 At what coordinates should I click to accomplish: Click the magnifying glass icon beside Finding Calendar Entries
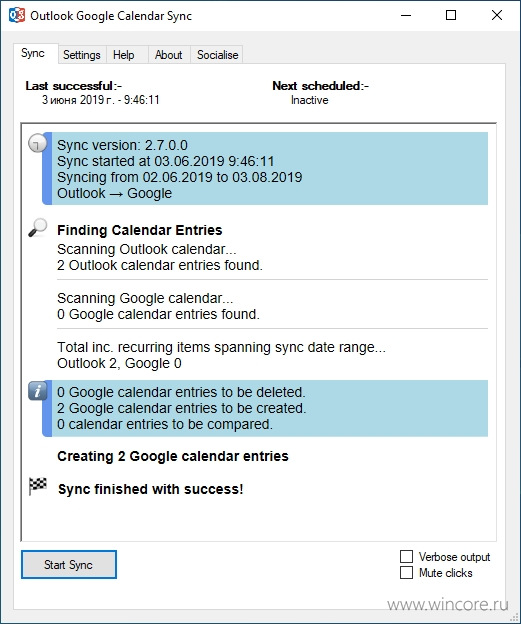click(37, 228)
